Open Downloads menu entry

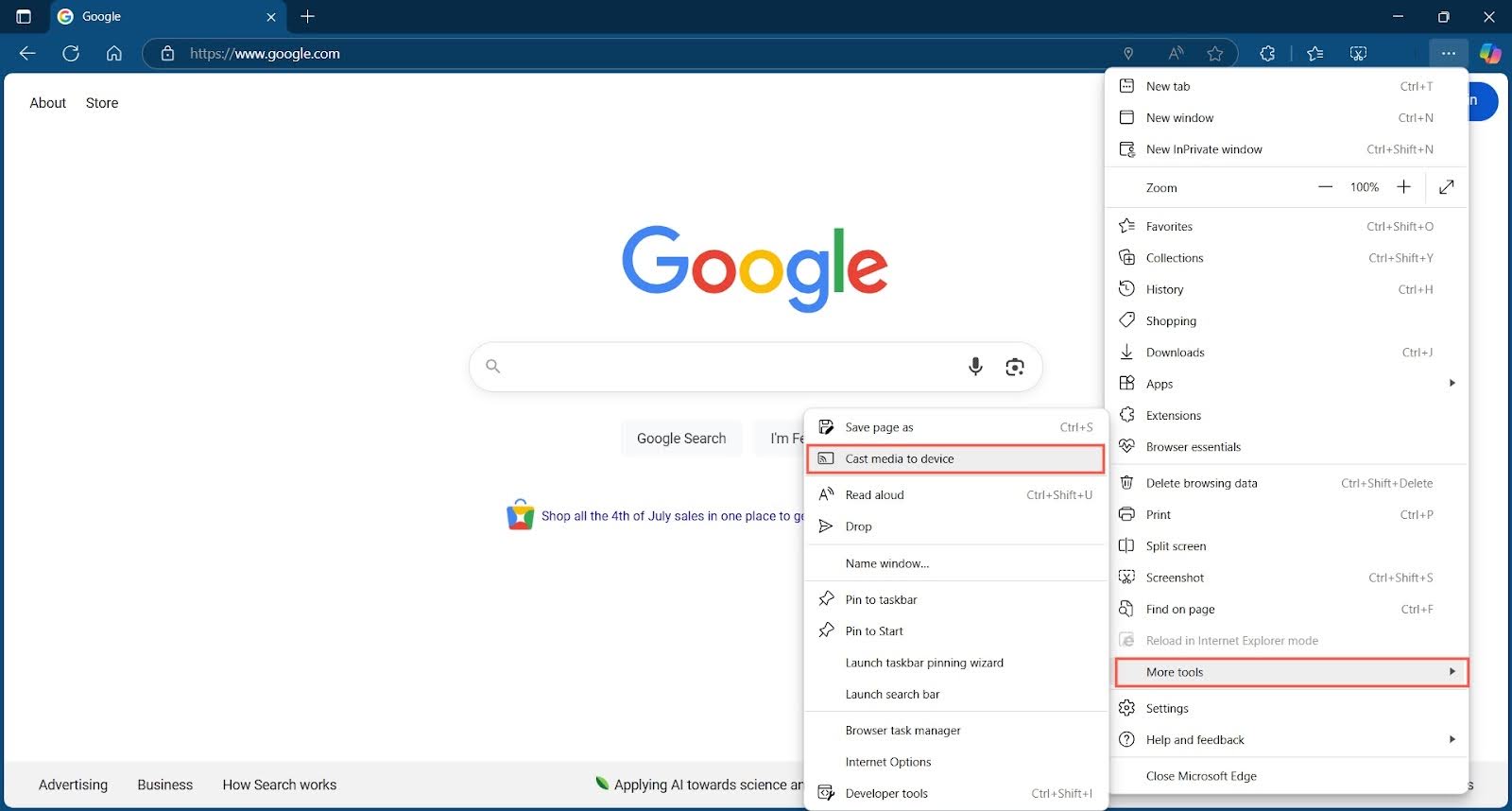pyautogui.click(x=1286, y=352)
